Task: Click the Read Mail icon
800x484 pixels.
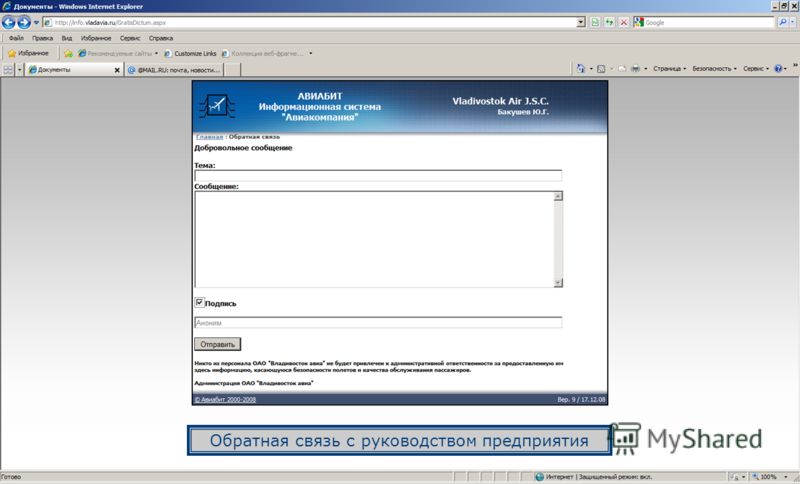Action: [x=622, y=68]
